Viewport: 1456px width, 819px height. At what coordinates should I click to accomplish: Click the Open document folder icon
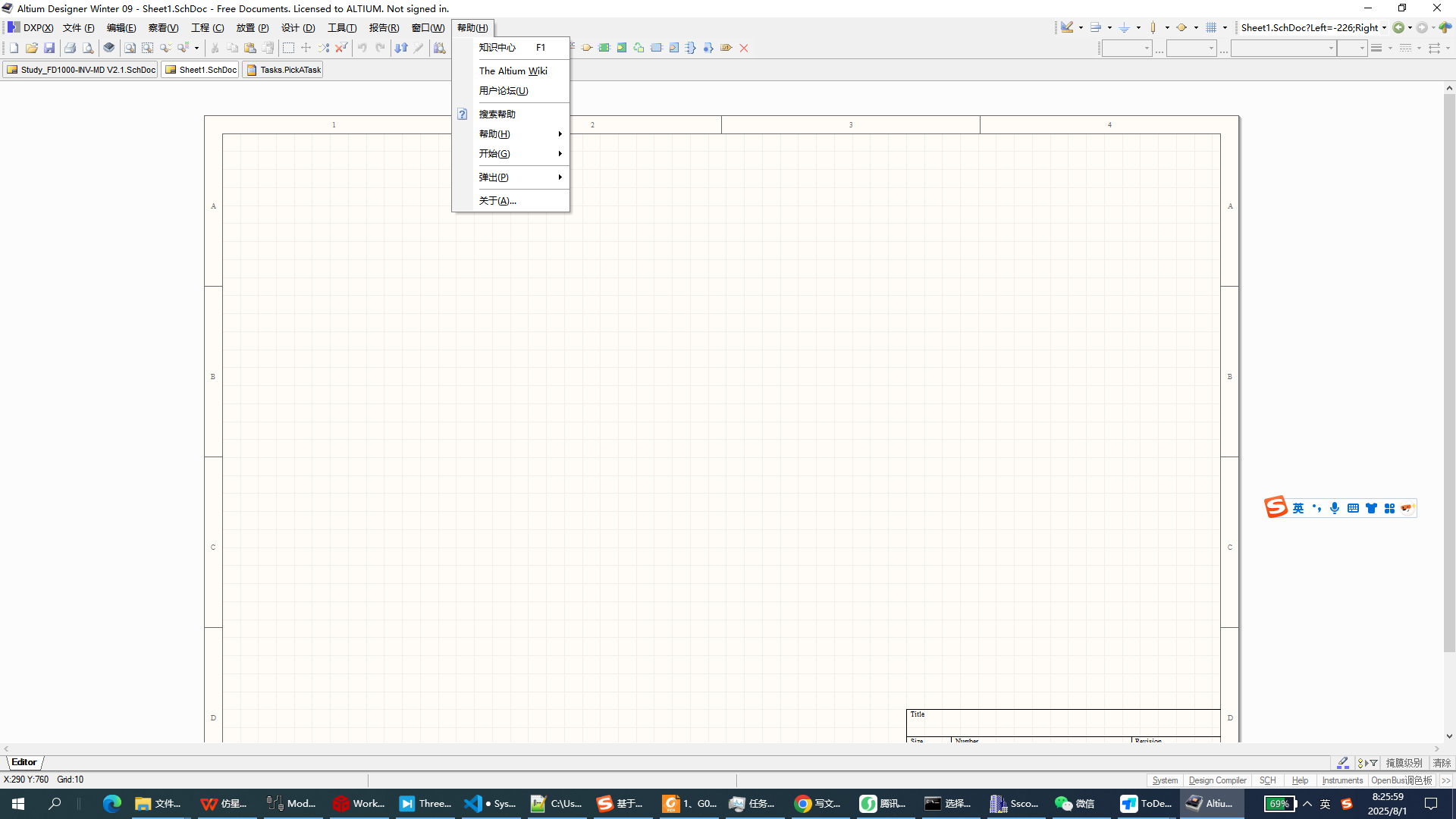(31, 48)
